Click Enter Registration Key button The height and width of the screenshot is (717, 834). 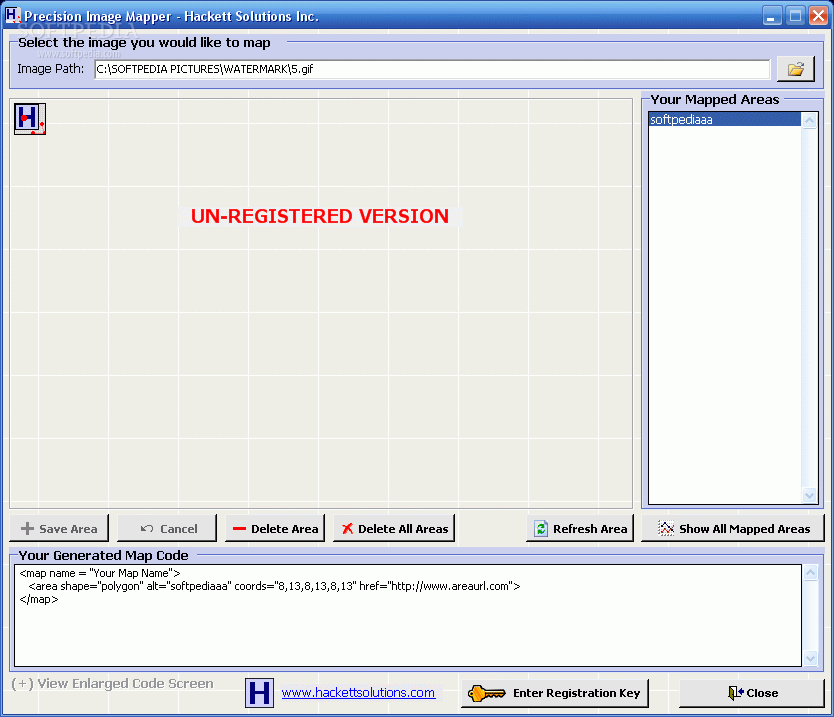pyautogui.click(x=555, y=693)
